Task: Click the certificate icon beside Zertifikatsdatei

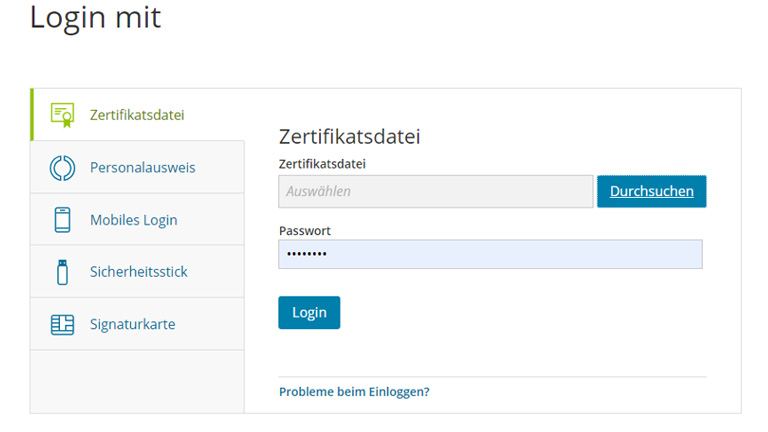Action: [x=62, y=115]
